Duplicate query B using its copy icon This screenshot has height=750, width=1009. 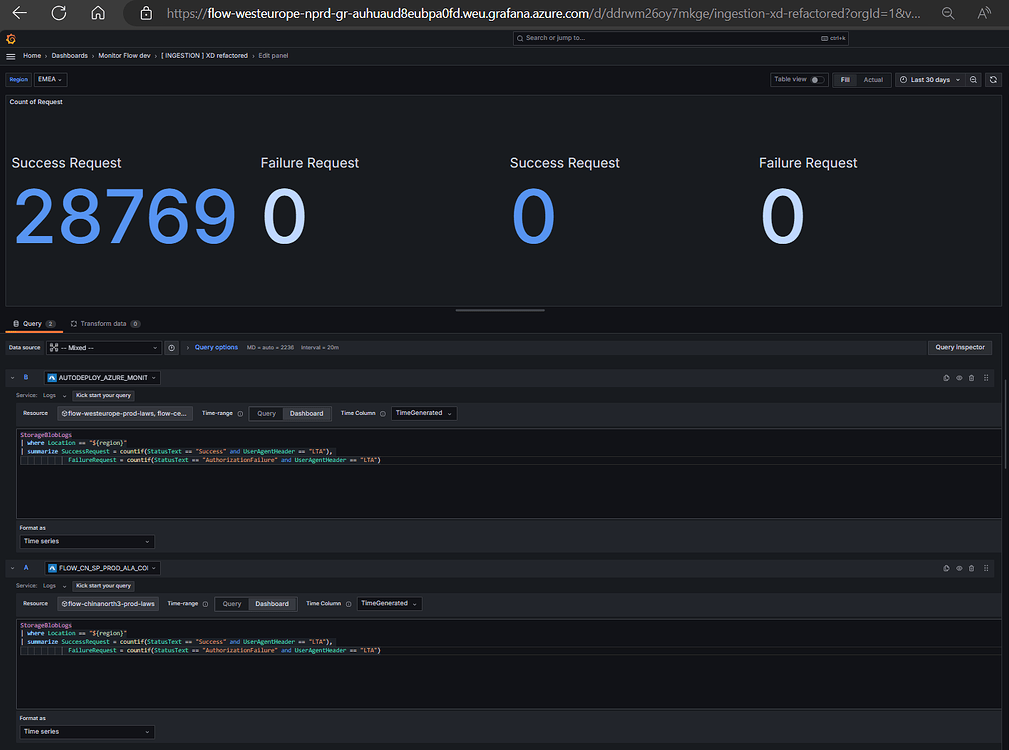(x=946, y=378)
